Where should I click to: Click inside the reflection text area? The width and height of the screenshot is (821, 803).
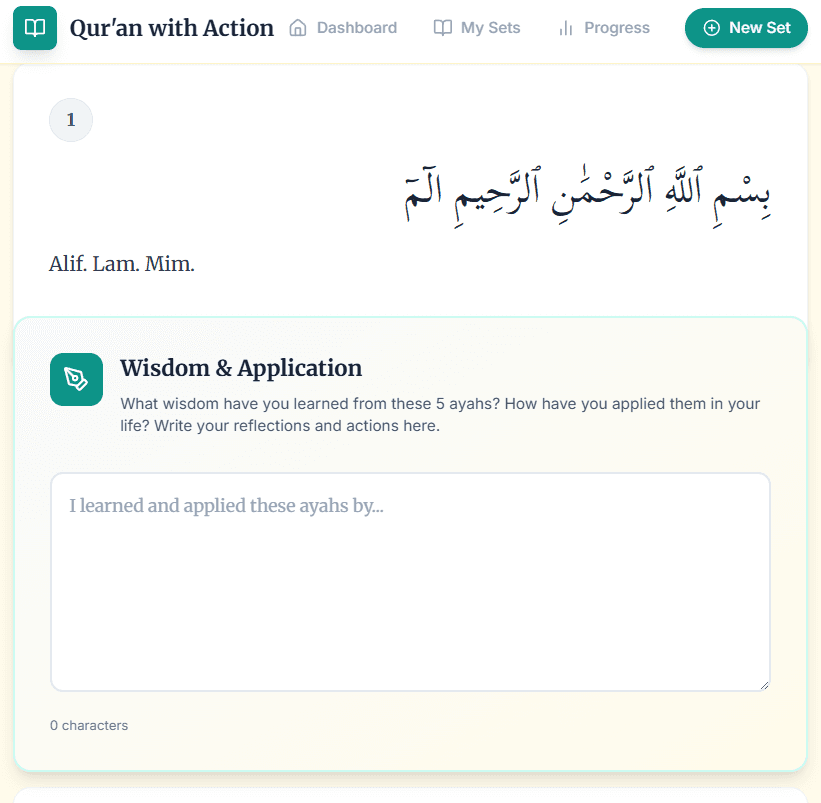click(x=410, y=580)
